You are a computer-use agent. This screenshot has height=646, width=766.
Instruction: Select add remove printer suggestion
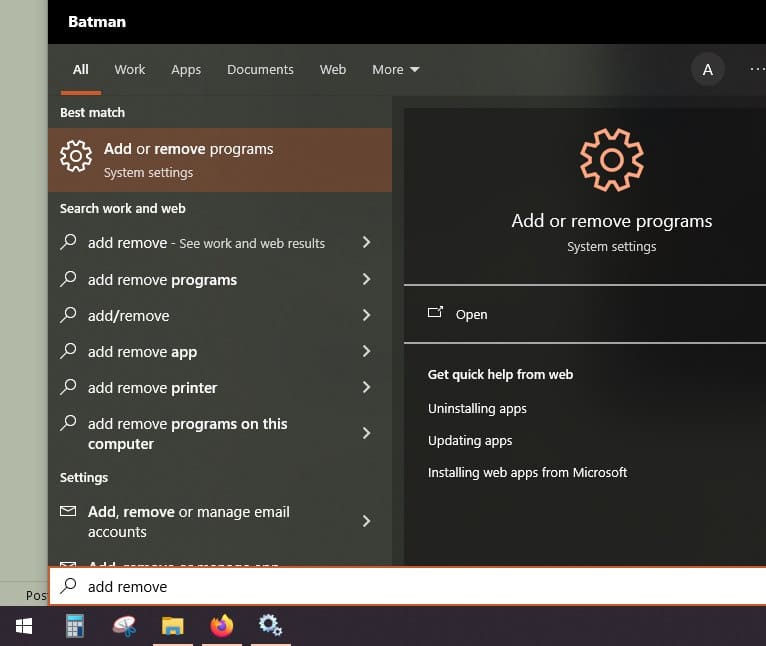(220, 388)
